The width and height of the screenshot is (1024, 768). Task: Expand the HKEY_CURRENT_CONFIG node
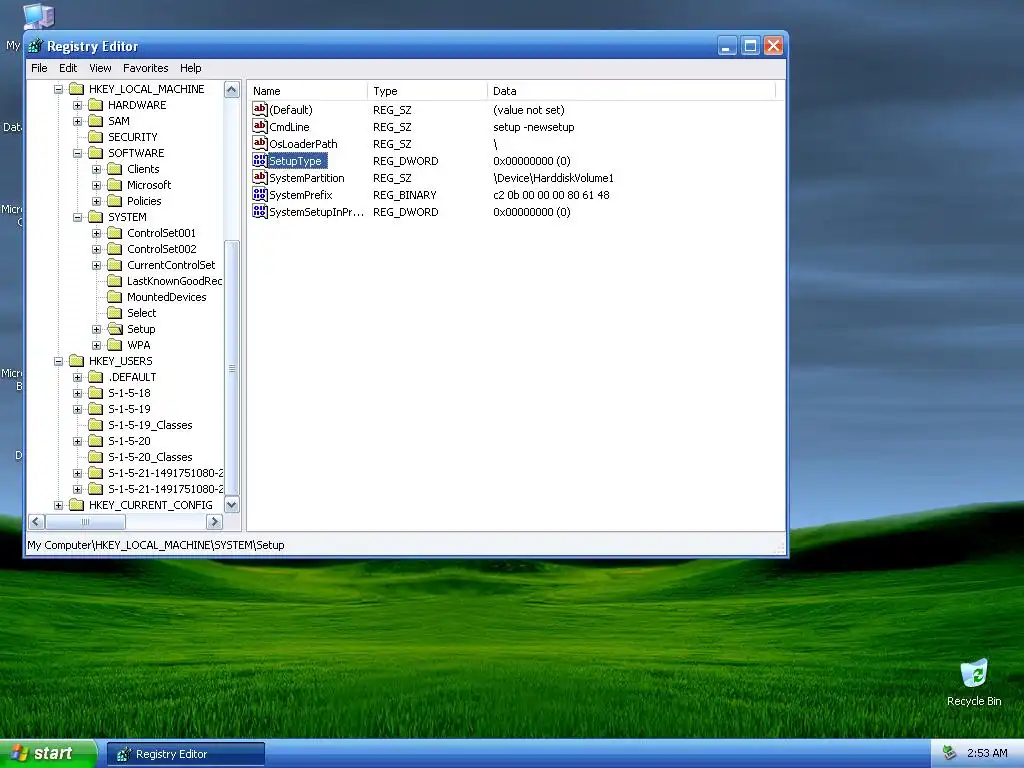[58, 505]
